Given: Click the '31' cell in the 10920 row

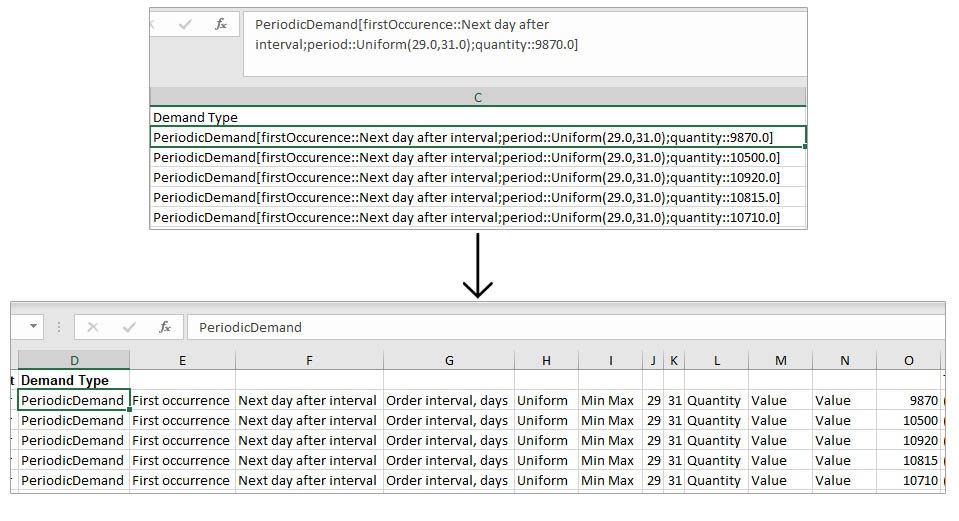Looking at the screenshot, I should coord(674,440).
